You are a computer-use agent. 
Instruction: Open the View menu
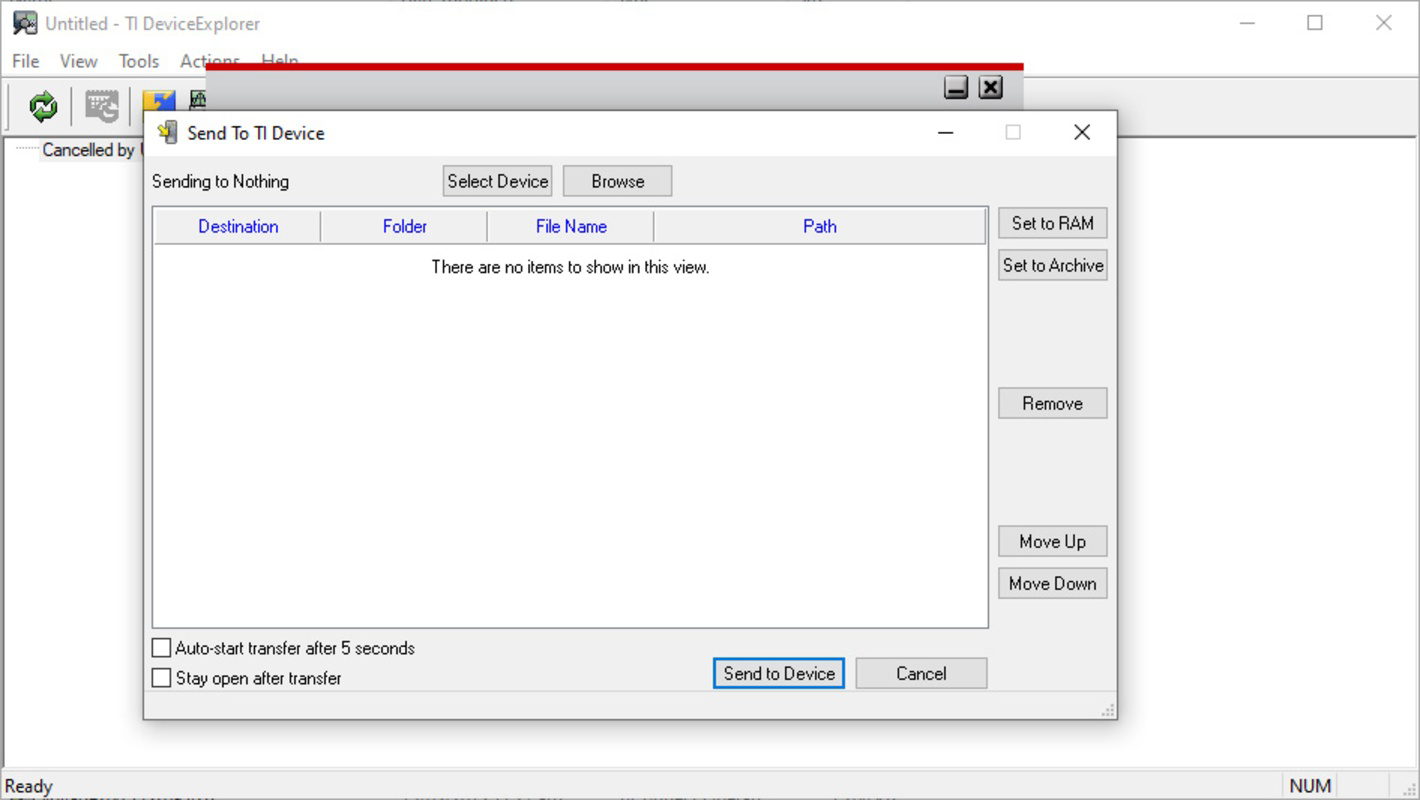coord(78,61)
